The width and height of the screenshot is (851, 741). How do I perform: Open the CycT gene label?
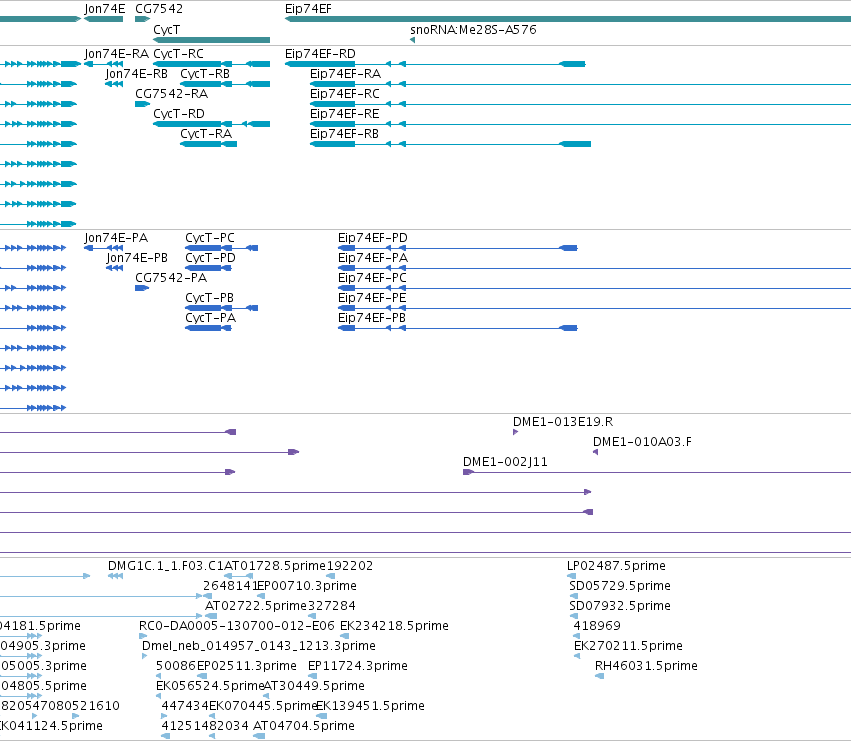point(167,30)
